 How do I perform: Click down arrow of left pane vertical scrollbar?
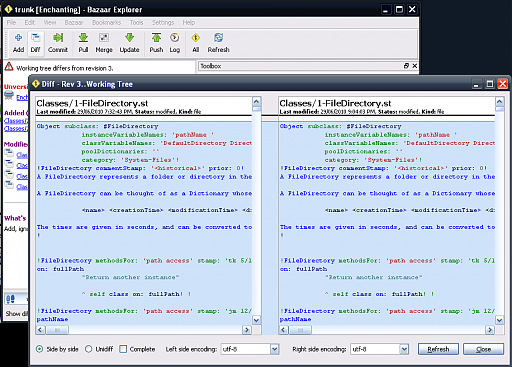[x=256, y=320]
